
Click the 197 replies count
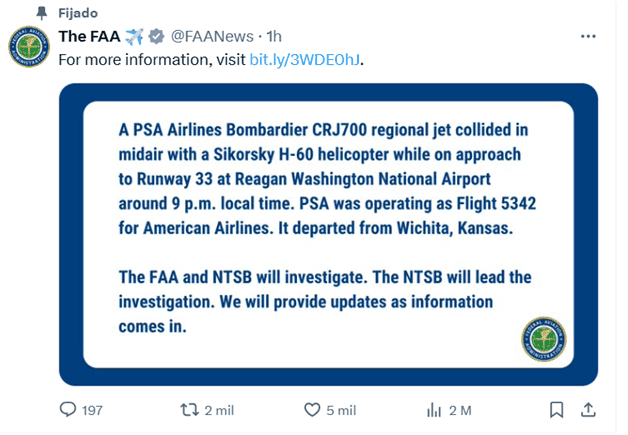click(93, 410)
